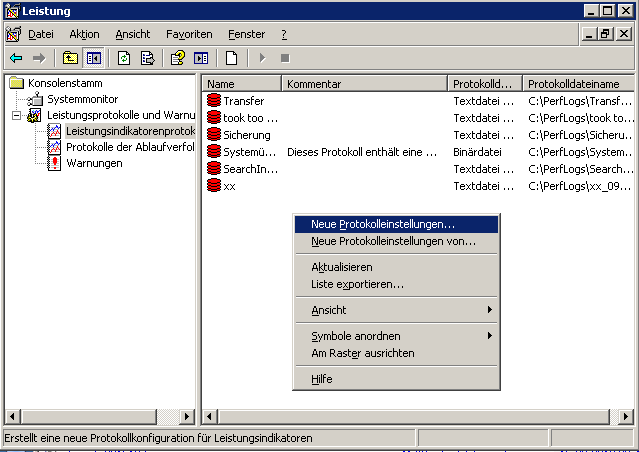Click the Transfer log database icon
Viewport: 639px width, 452px height.
214,100
